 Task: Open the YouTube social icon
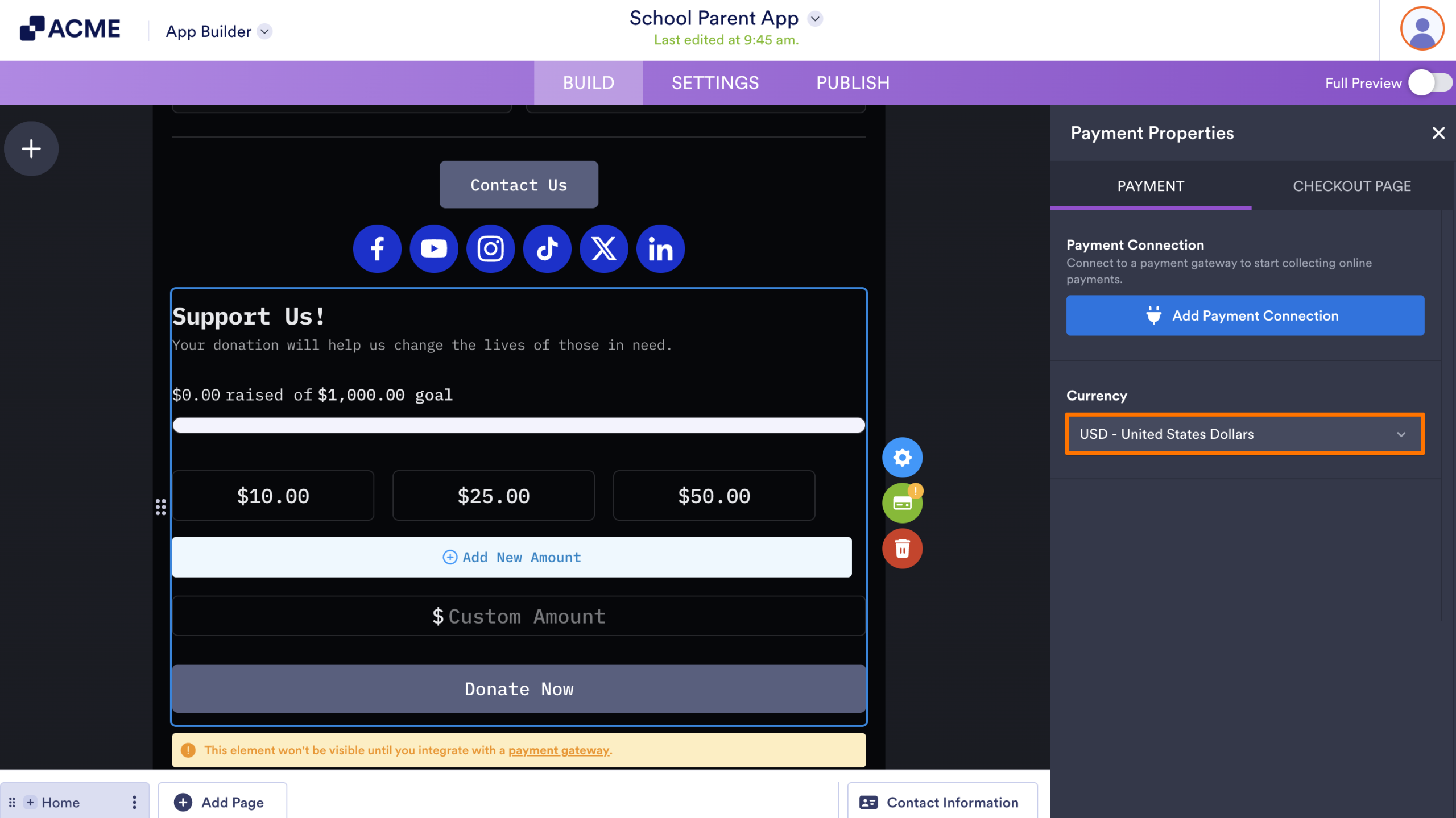click(x=434, y=249)
